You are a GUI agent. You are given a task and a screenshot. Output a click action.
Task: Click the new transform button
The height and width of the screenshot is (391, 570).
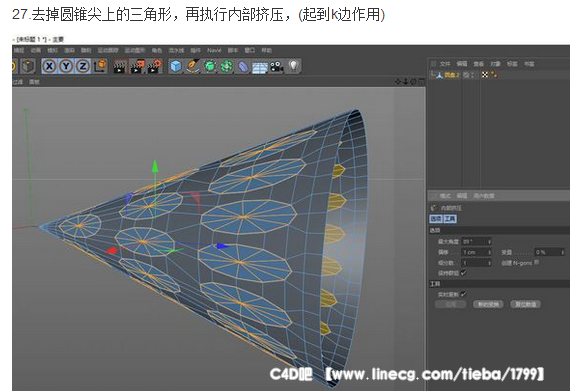pos(488,304)
